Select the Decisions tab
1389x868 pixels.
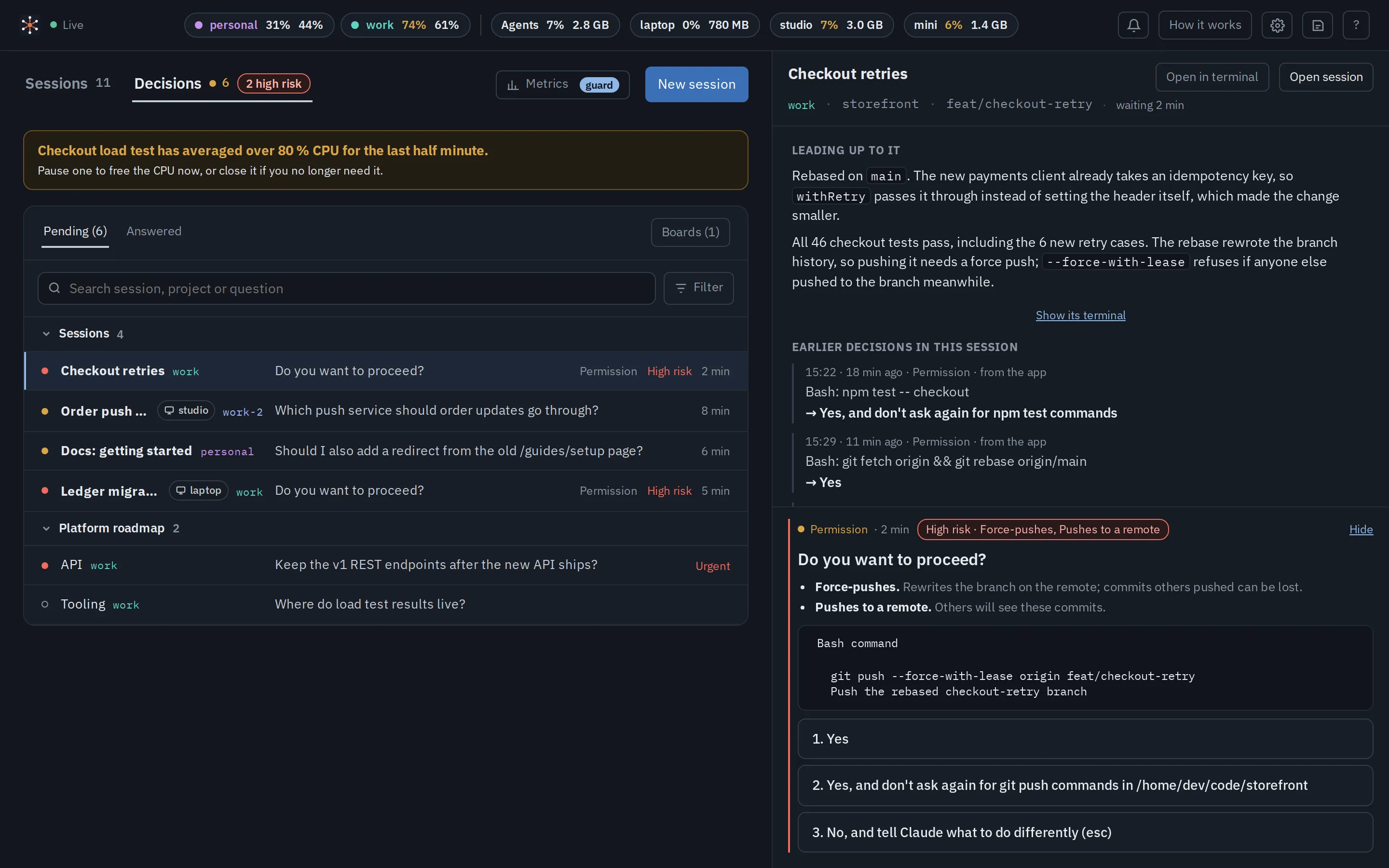222,84
